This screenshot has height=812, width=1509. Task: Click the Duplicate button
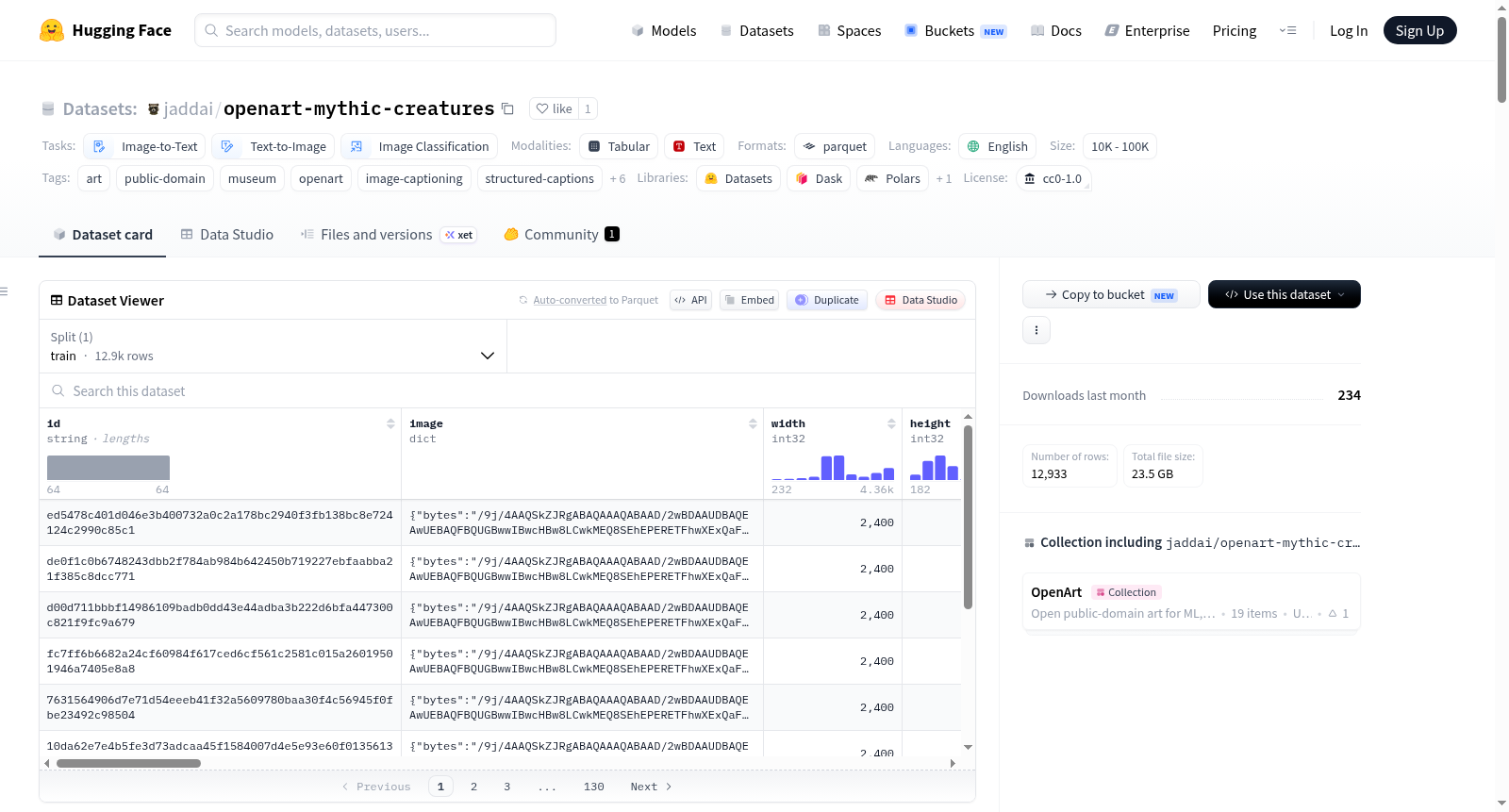coord(827,300)
